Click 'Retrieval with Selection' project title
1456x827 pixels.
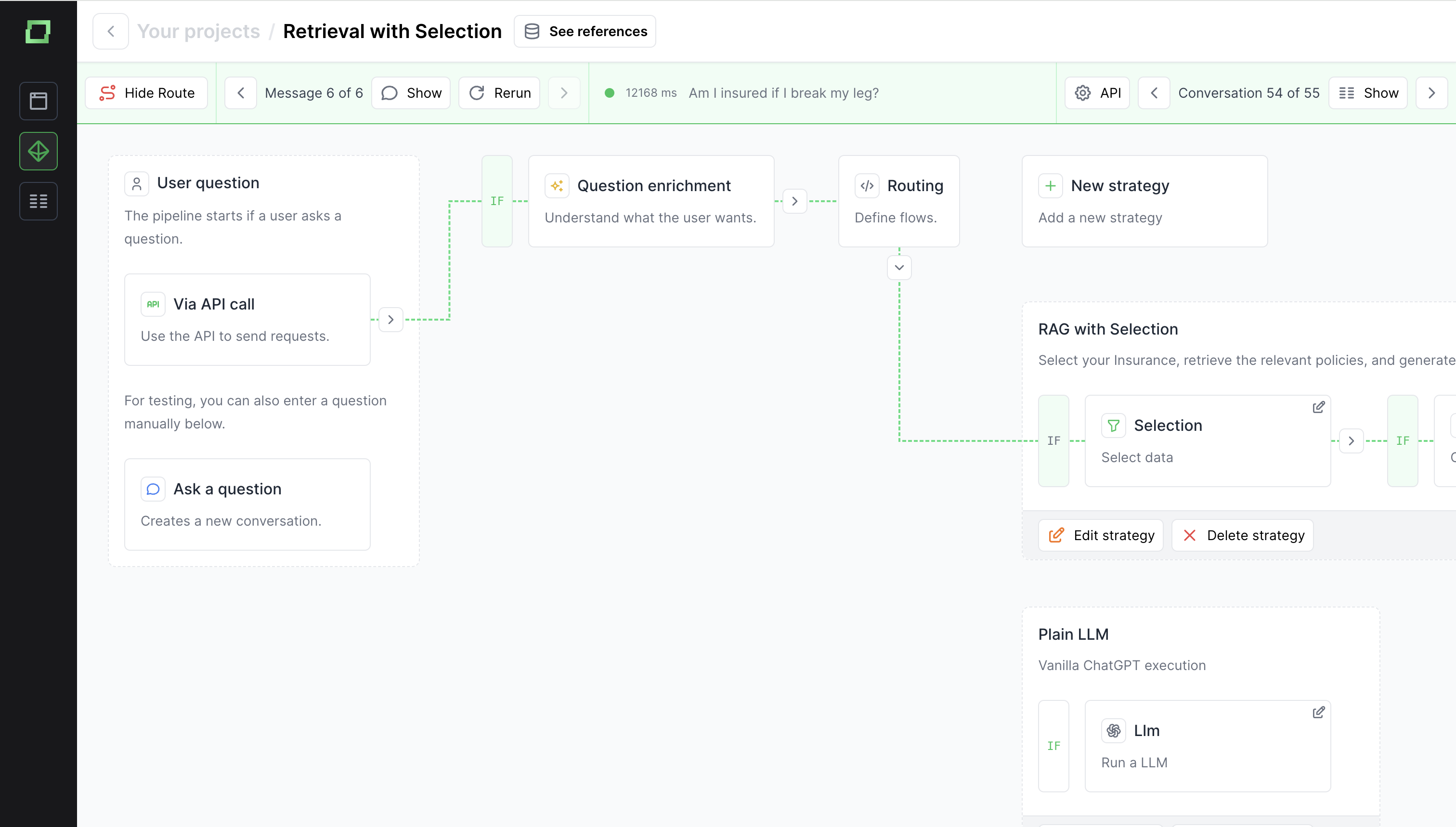[x=392, y=31]
